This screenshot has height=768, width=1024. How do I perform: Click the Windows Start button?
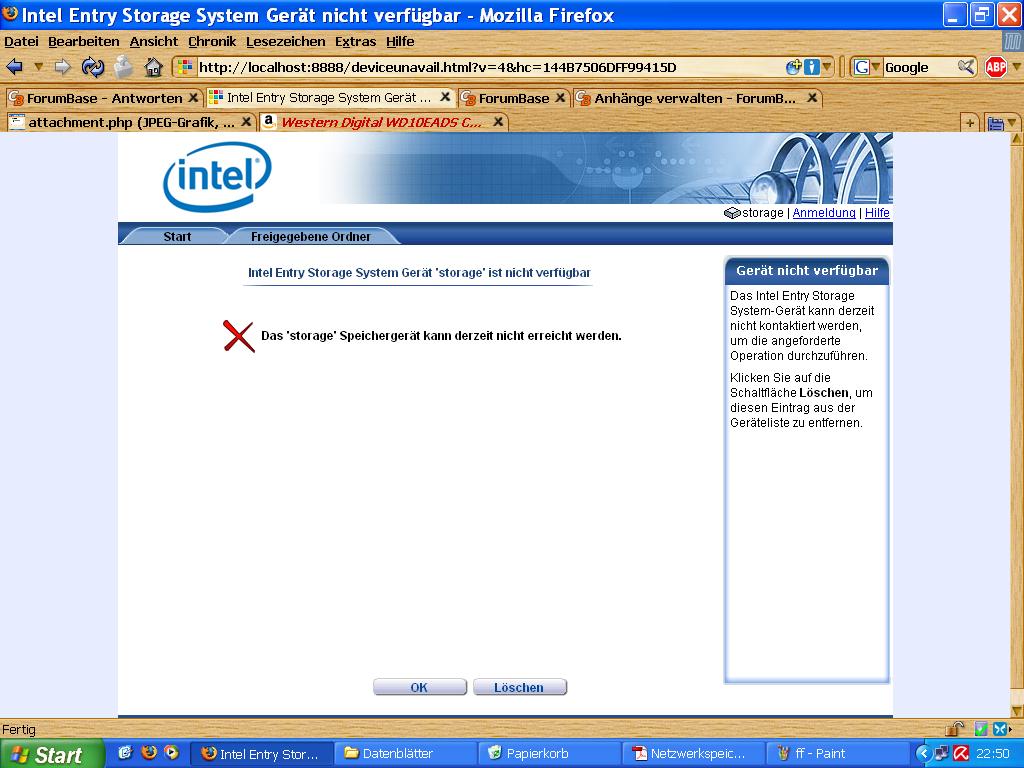point(51,754)
